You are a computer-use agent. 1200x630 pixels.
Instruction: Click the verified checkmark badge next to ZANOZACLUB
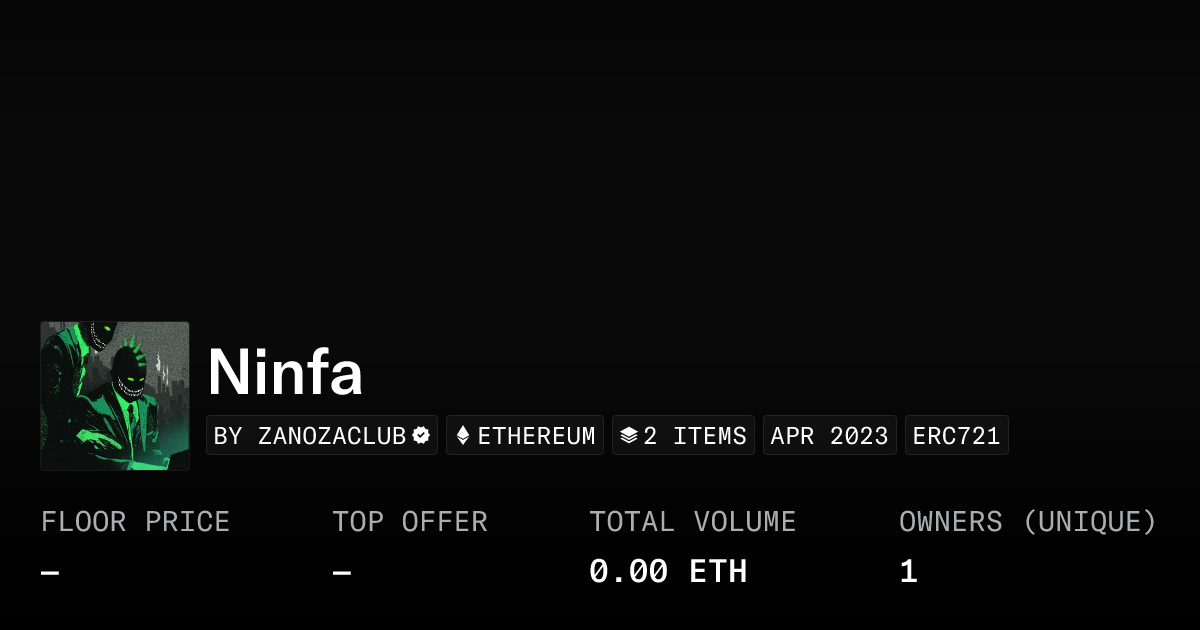(421, 435)
